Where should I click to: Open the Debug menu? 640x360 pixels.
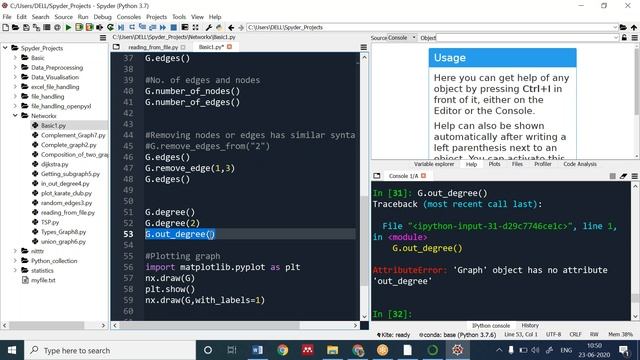pyautogui.click(x=102, y=17)
